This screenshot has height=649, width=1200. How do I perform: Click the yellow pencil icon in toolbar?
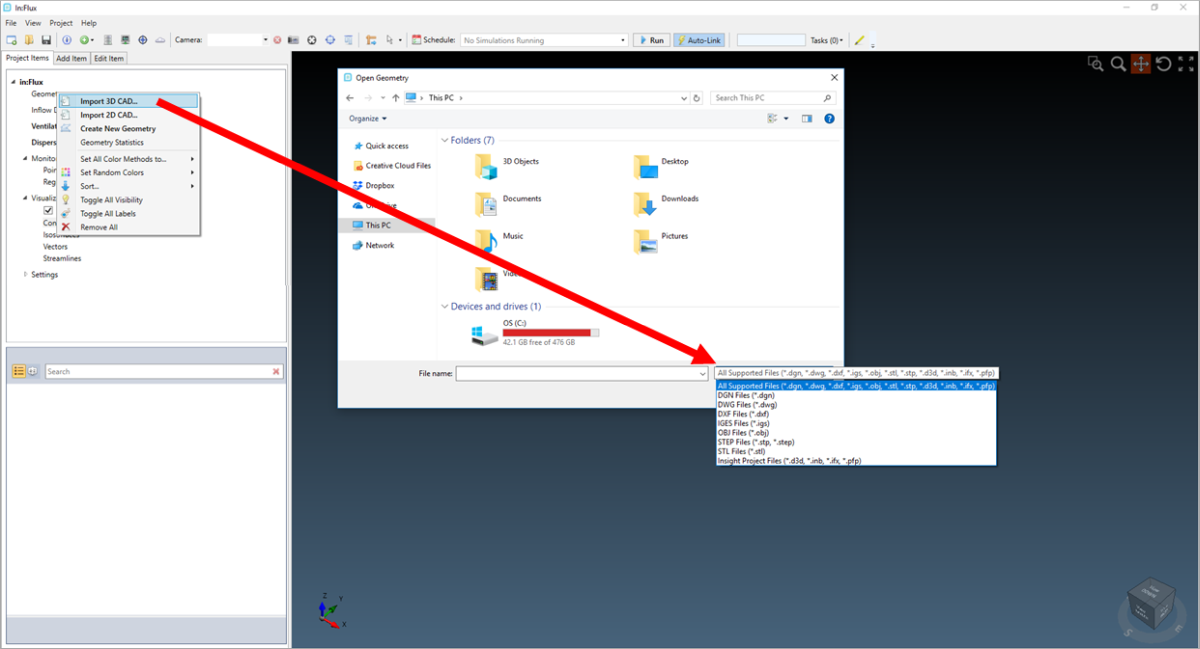pyautogui.click(x=860, y=40)
